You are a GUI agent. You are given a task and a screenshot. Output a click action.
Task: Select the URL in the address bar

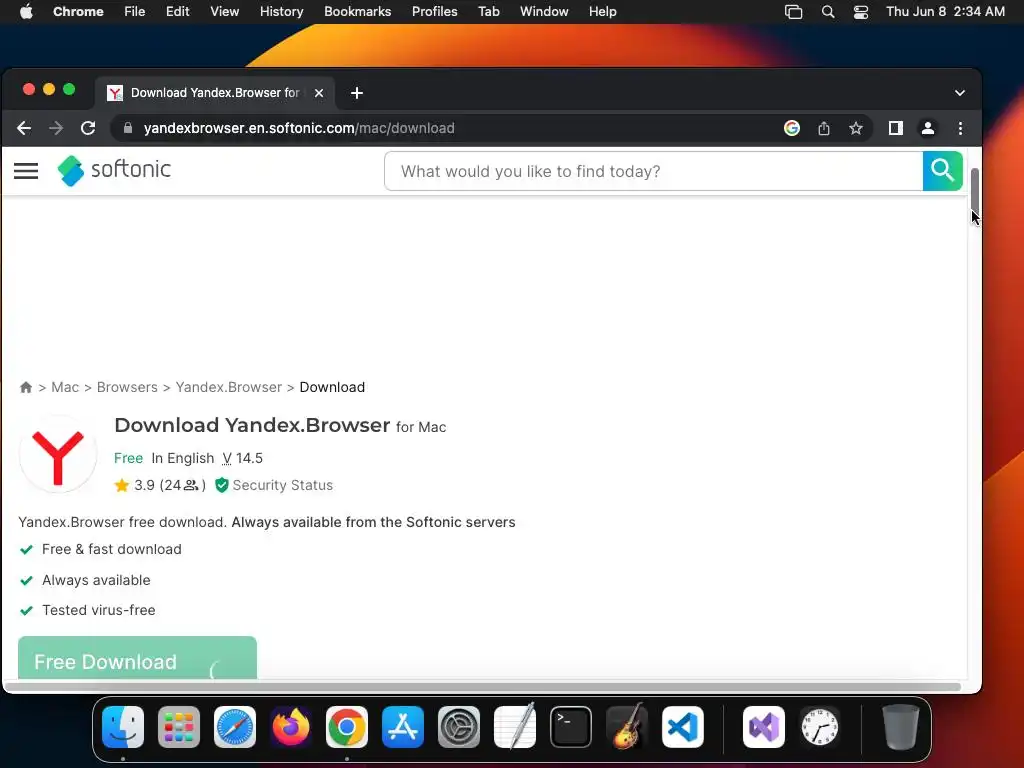tap(299, 129)
